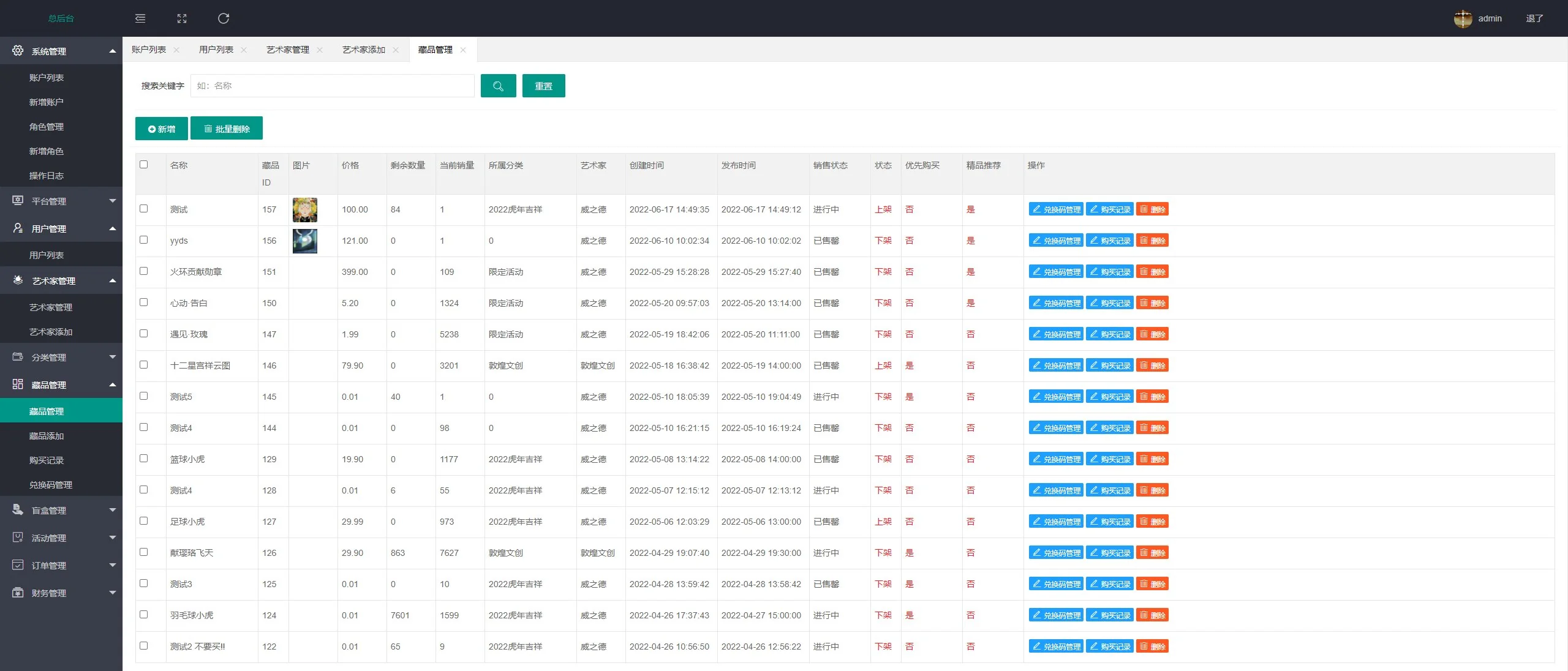Click the magnifier search button
The height and width of the screenshot is (671, 1568).
point(498,86)
